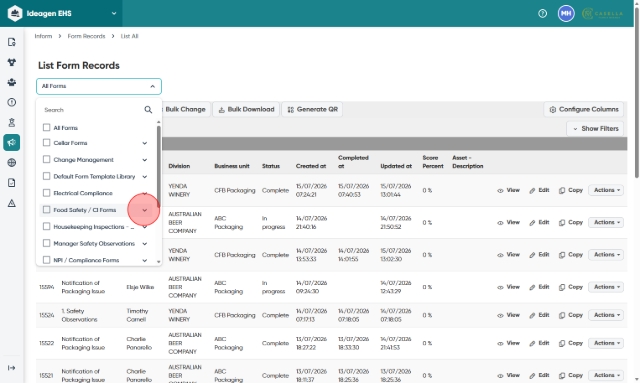Sort by the Score Percent column header
640x383 pixels.
coord(433,162)
